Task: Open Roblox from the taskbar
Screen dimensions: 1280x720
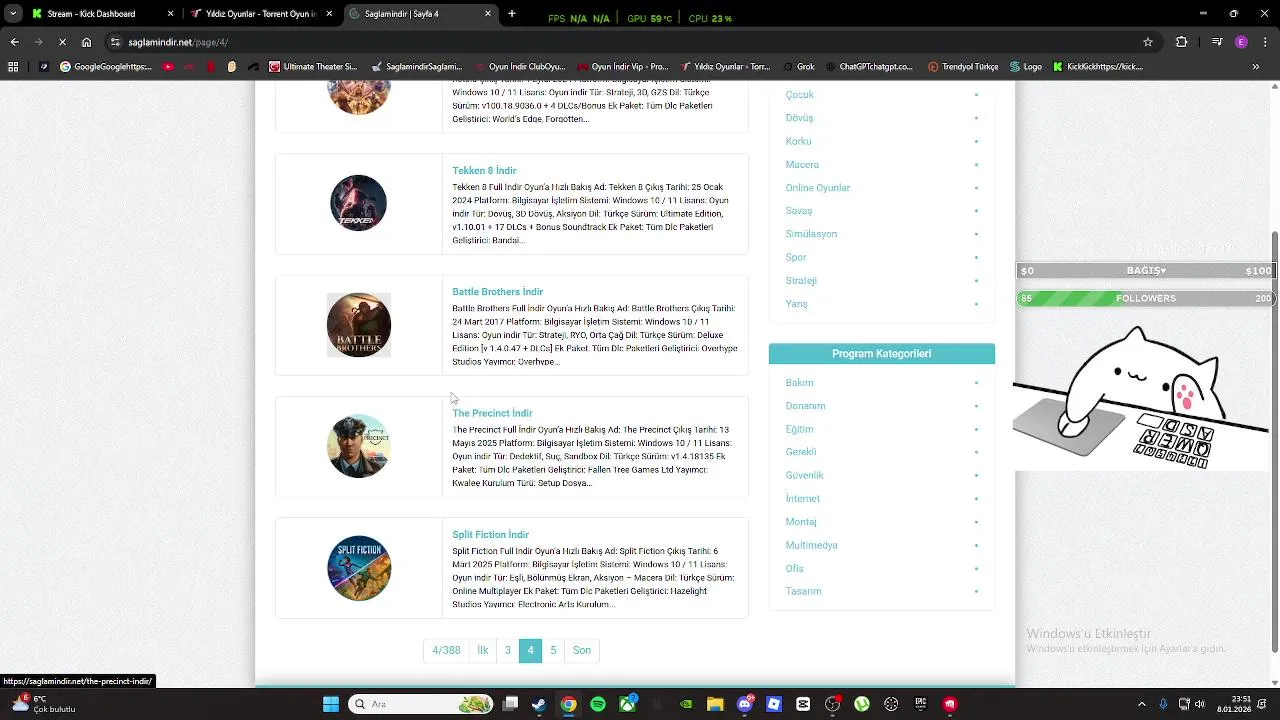Action: pyautogui.click(x=774, y=704)
